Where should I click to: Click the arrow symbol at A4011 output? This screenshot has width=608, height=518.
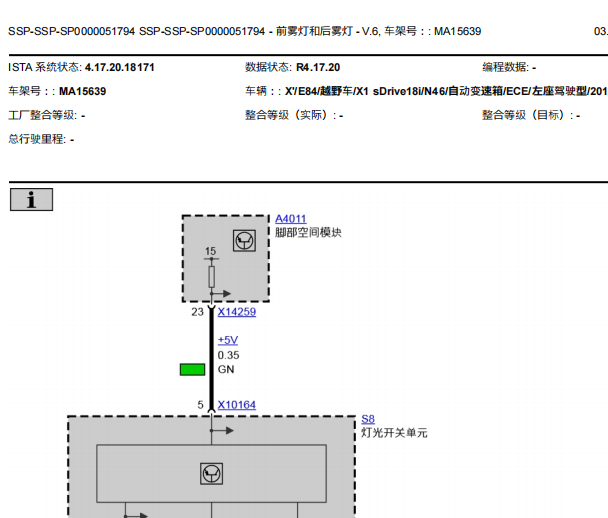[221, 294]
